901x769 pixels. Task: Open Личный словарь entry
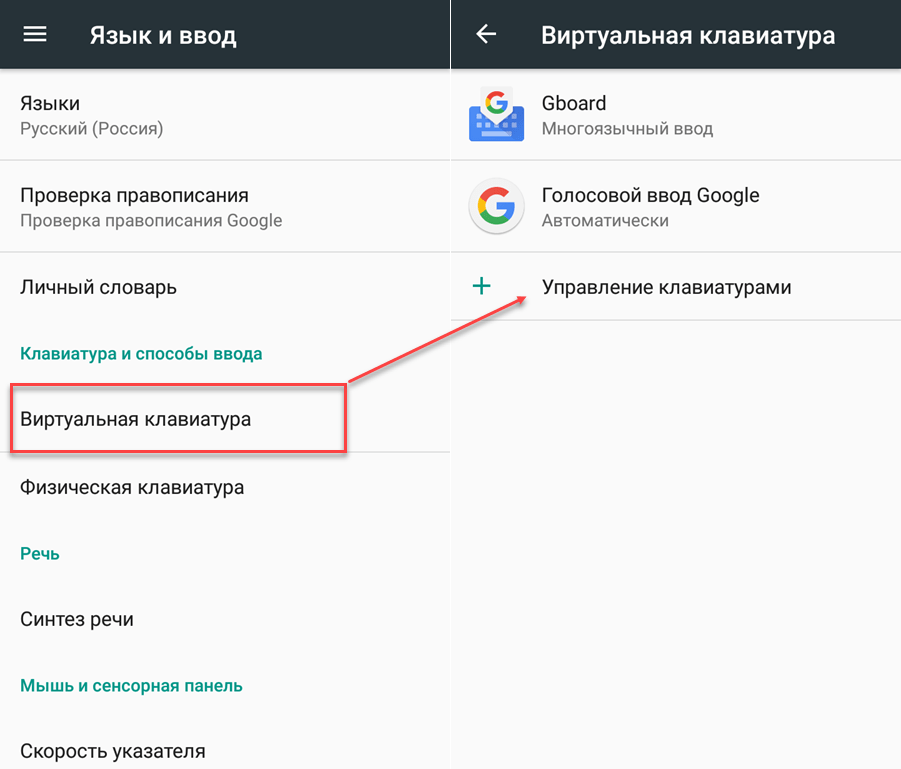click(x=225, y=287)
